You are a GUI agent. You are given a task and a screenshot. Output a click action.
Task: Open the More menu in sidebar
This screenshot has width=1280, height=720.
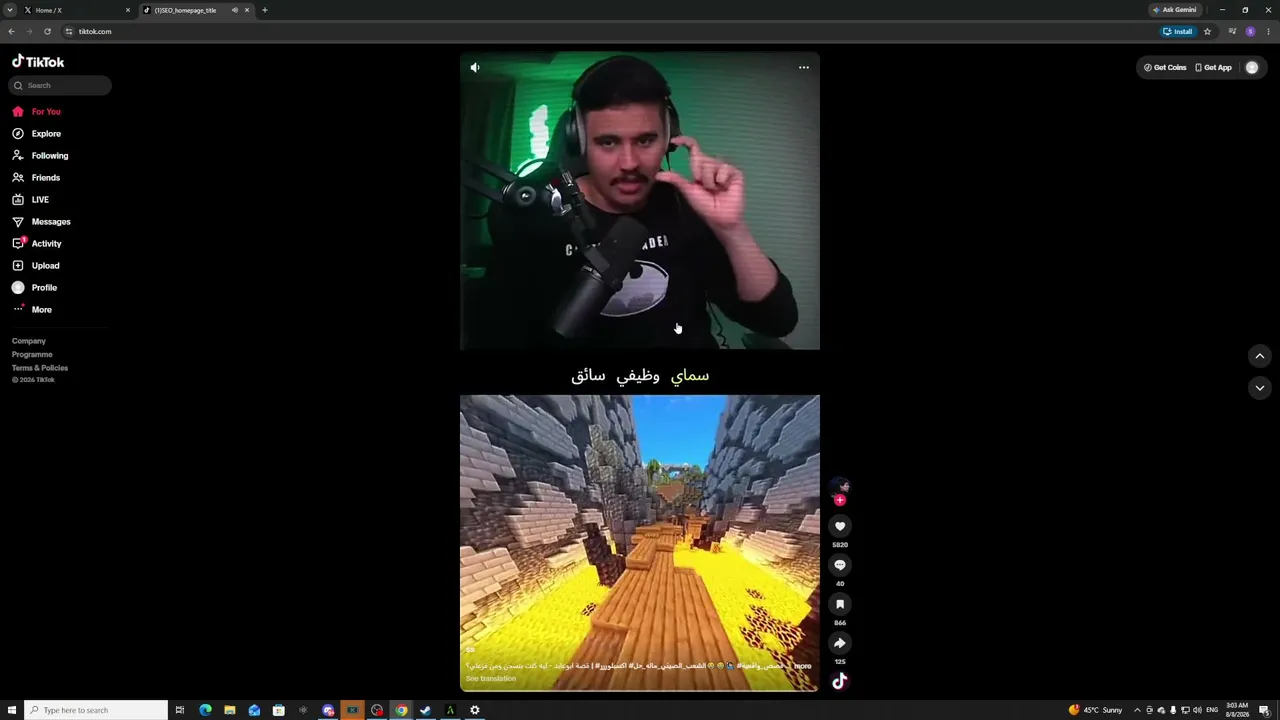coord(32,310)
